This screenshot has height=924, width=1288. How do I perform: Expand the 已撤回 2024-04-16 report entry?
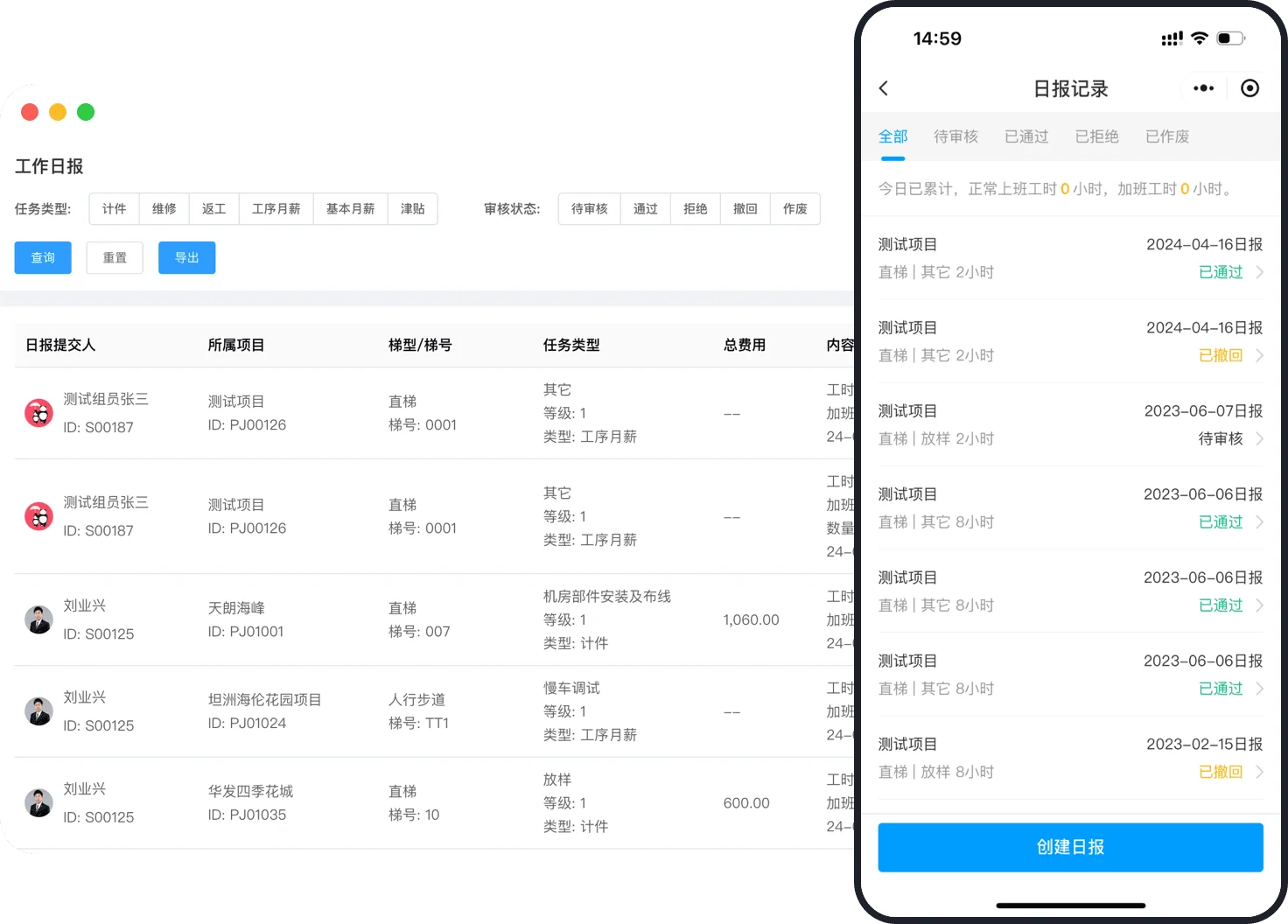point(1260,355)
